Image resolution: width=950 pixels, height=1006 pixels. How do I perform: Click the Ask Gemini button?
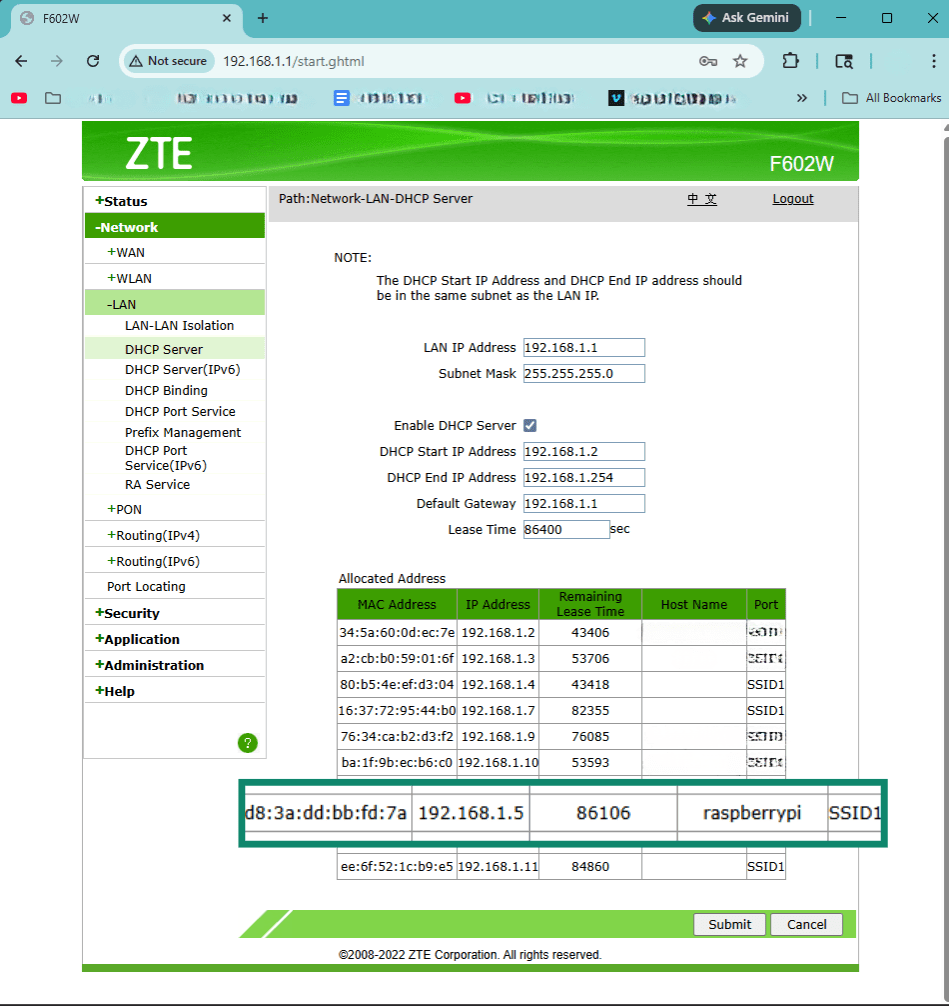click(747, 18)
